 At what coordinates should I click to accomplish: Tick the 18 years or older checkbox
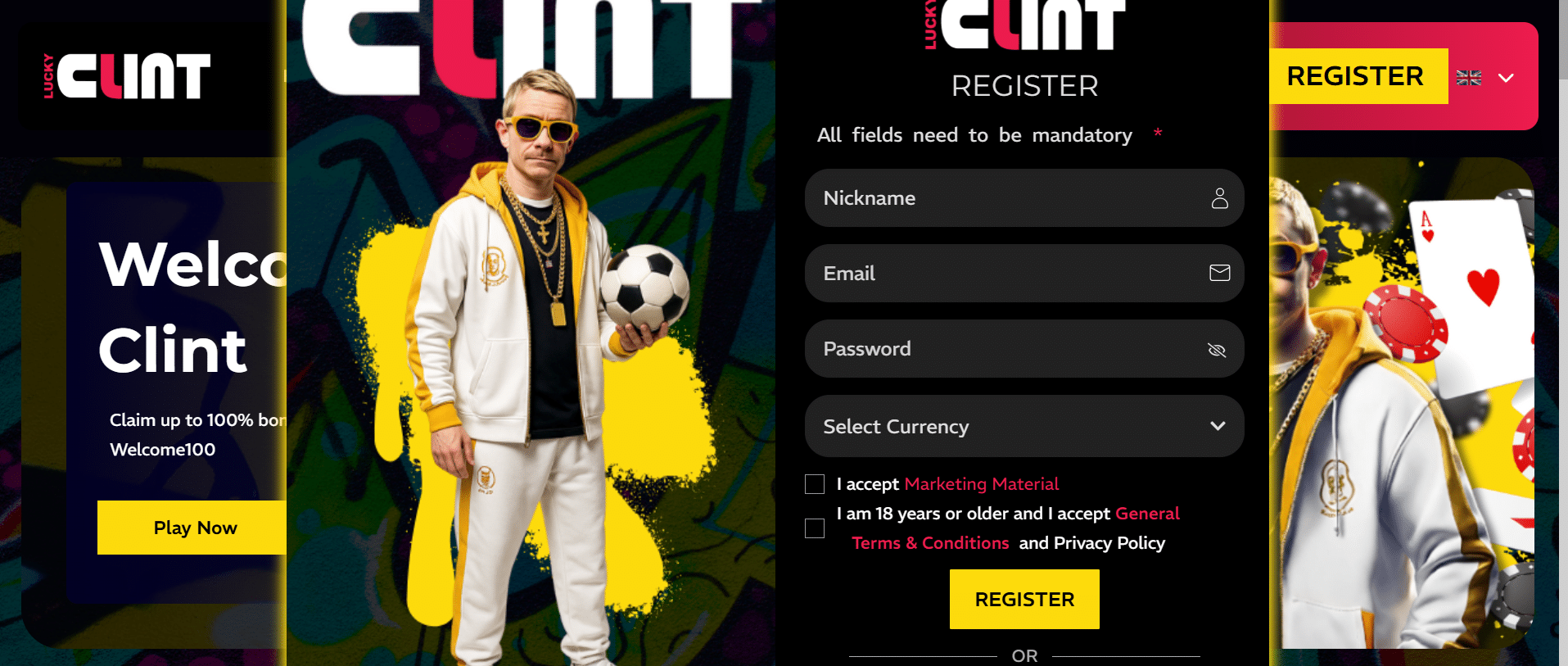point(815,528)
